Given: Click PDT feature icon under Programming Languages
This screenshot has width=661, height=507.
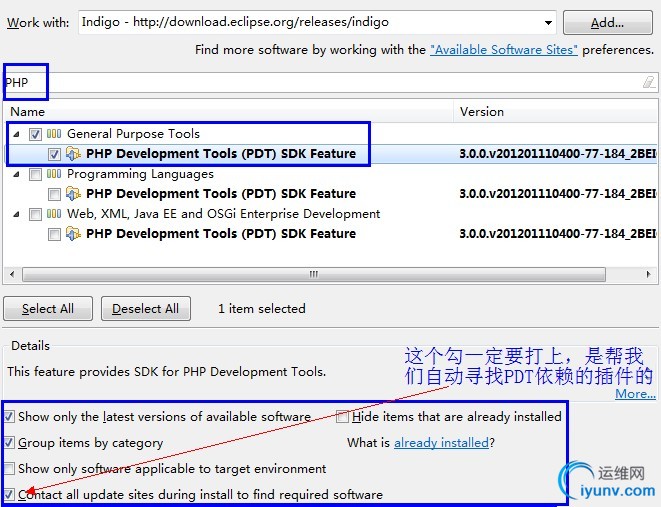Looking at the screenshot, I should [73, 194].
